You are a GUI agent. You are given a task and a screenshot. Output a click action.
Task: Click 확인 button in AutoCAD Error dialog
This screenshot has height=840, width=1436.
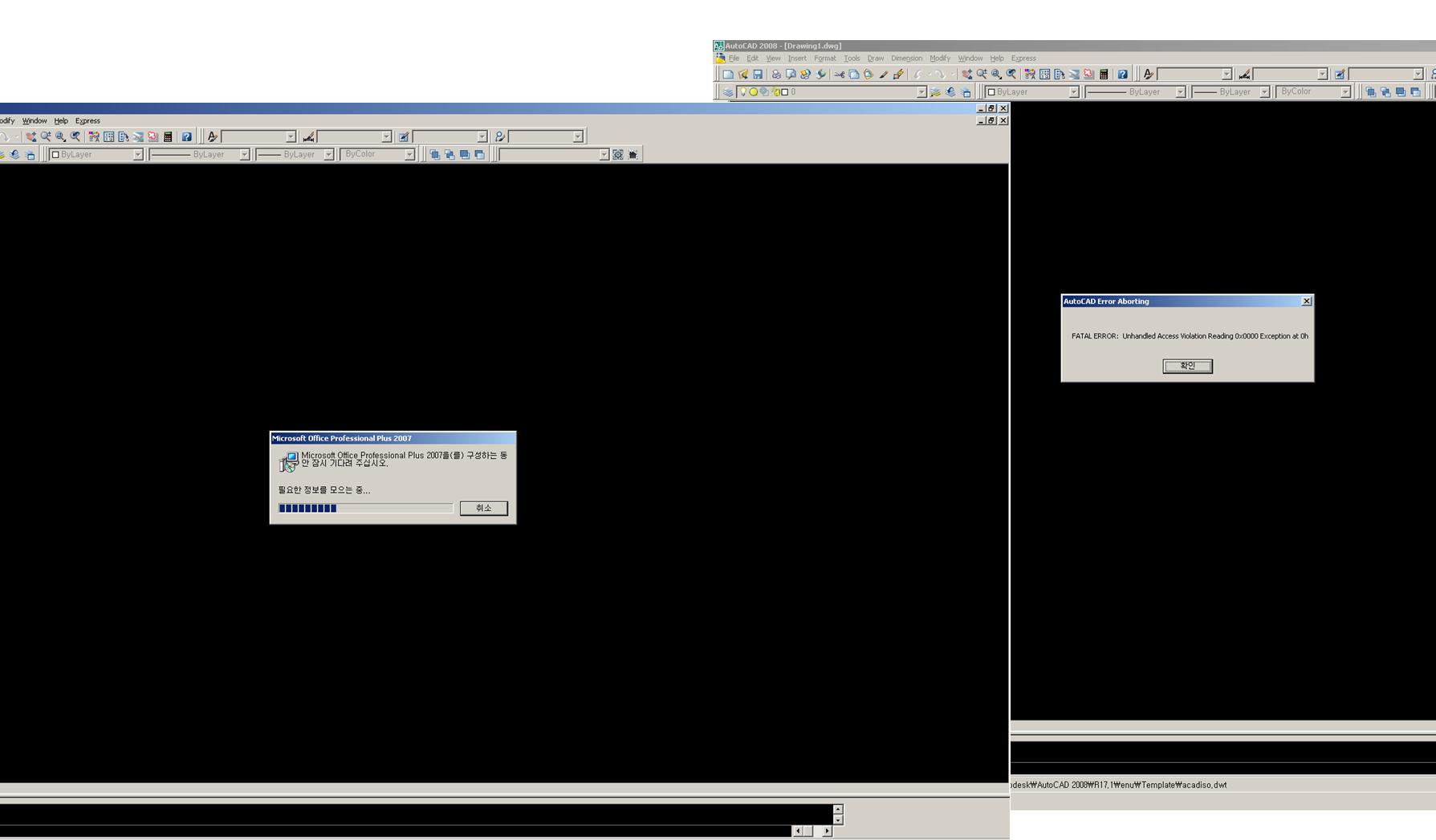[x=1187, y=366]
